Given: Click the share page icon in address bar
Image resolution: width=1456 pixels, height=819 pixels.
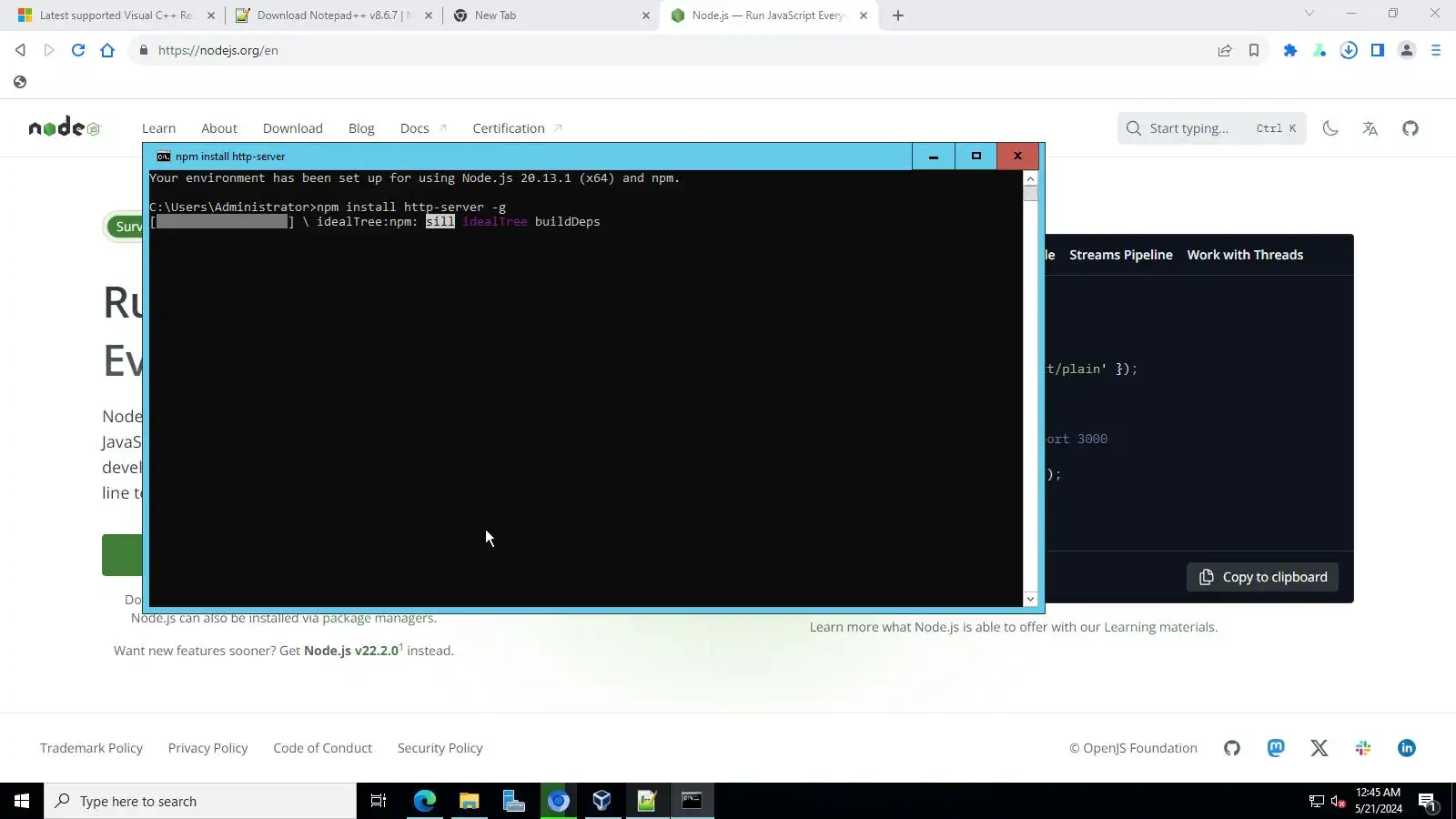Looking at the screenshot, I should pyautogui.click(x=1225, y=50).
